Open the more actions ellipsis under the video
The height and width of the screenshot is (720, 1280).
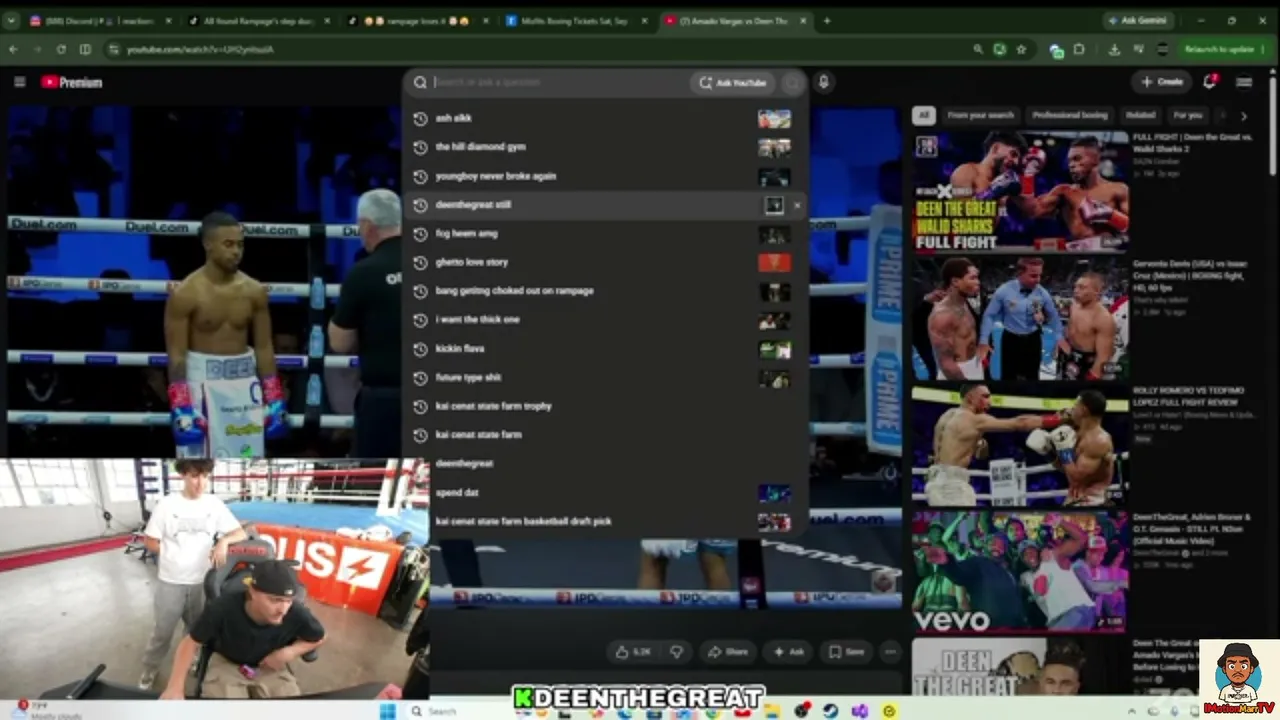coord(890,652)
